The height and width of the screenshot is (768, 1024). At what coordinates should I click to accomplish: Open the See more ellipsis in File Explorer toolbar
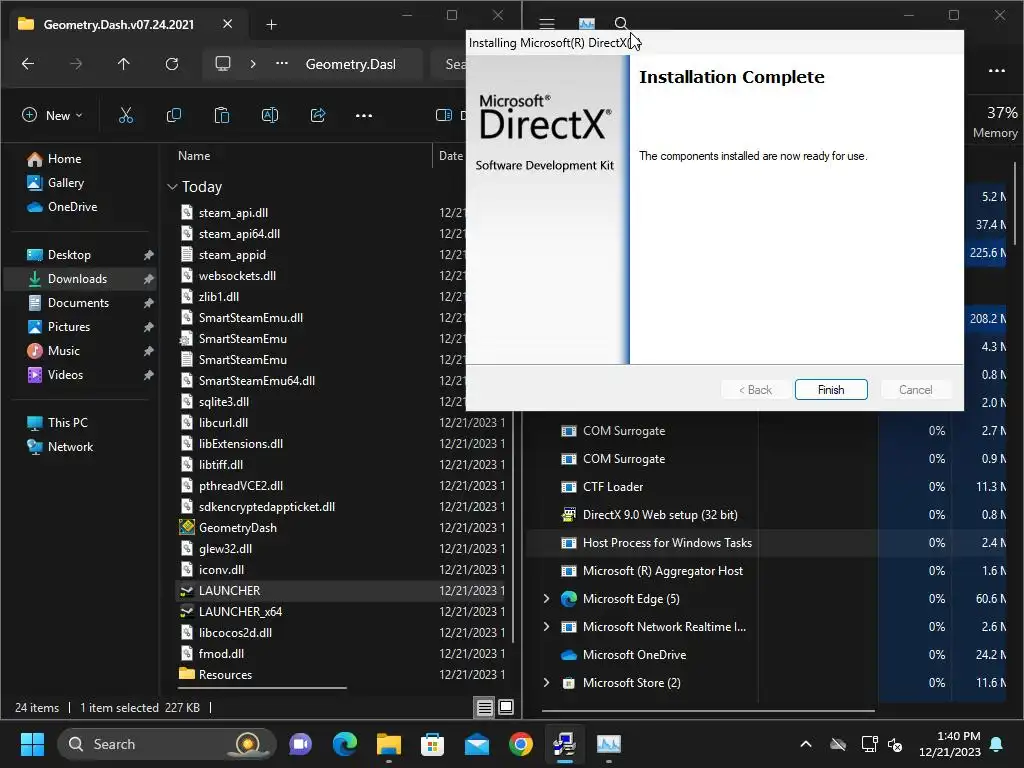coord(364,116)
